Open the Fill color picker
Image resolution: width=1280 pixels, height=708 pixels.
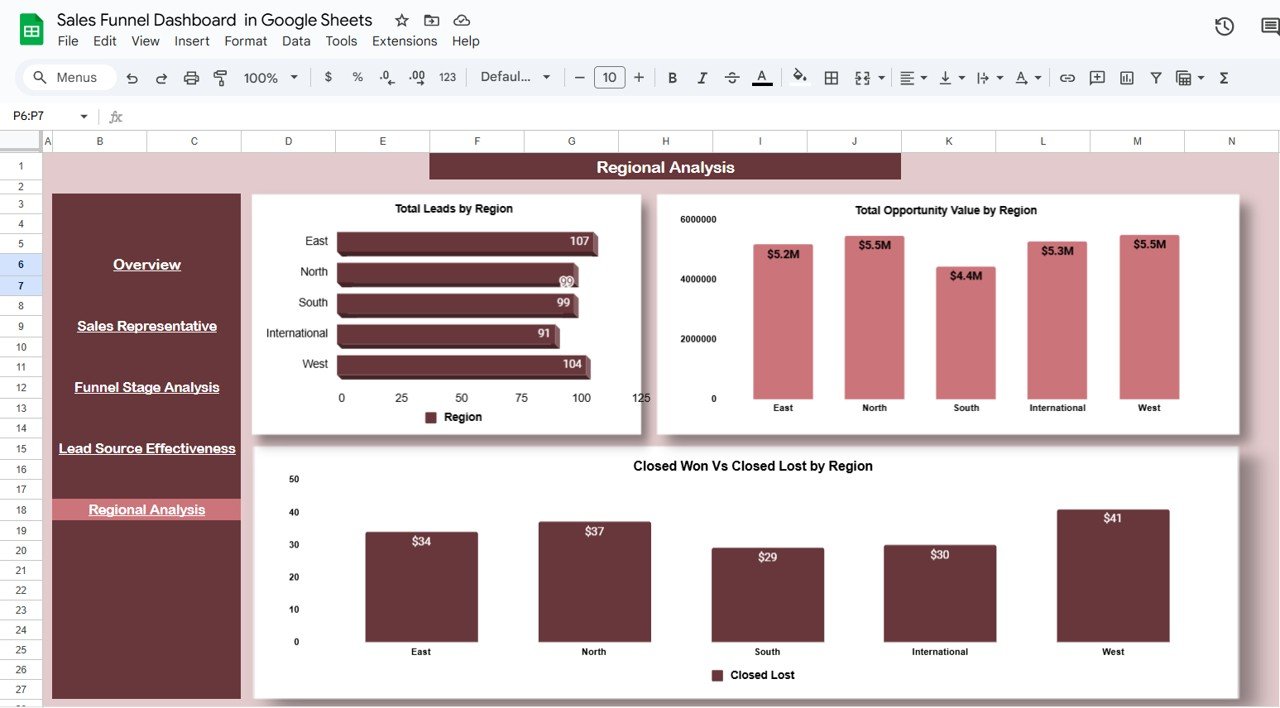coord(799,77)
